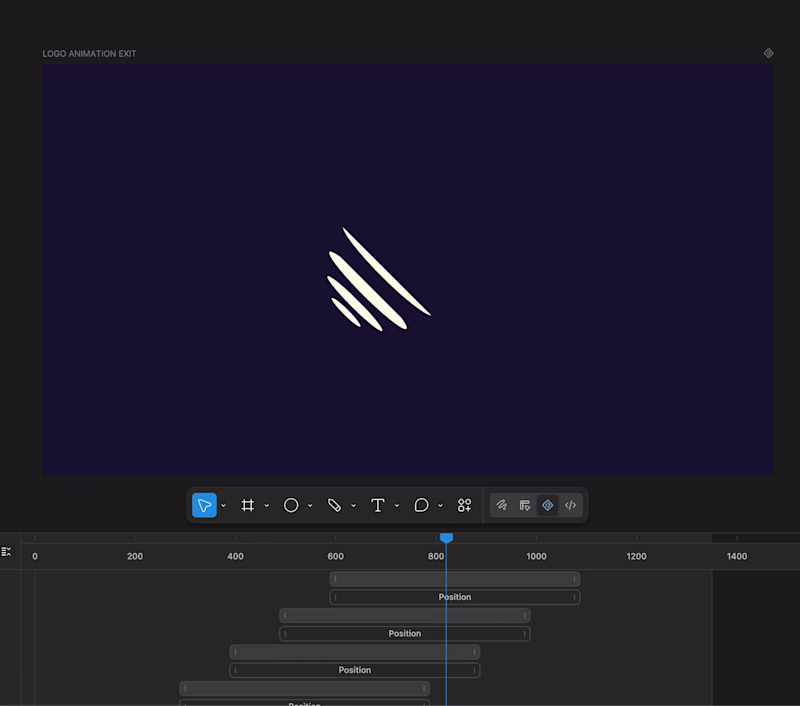
Task: Click the 0 mark on timeline ruler
Action: (x=35, y=557)
